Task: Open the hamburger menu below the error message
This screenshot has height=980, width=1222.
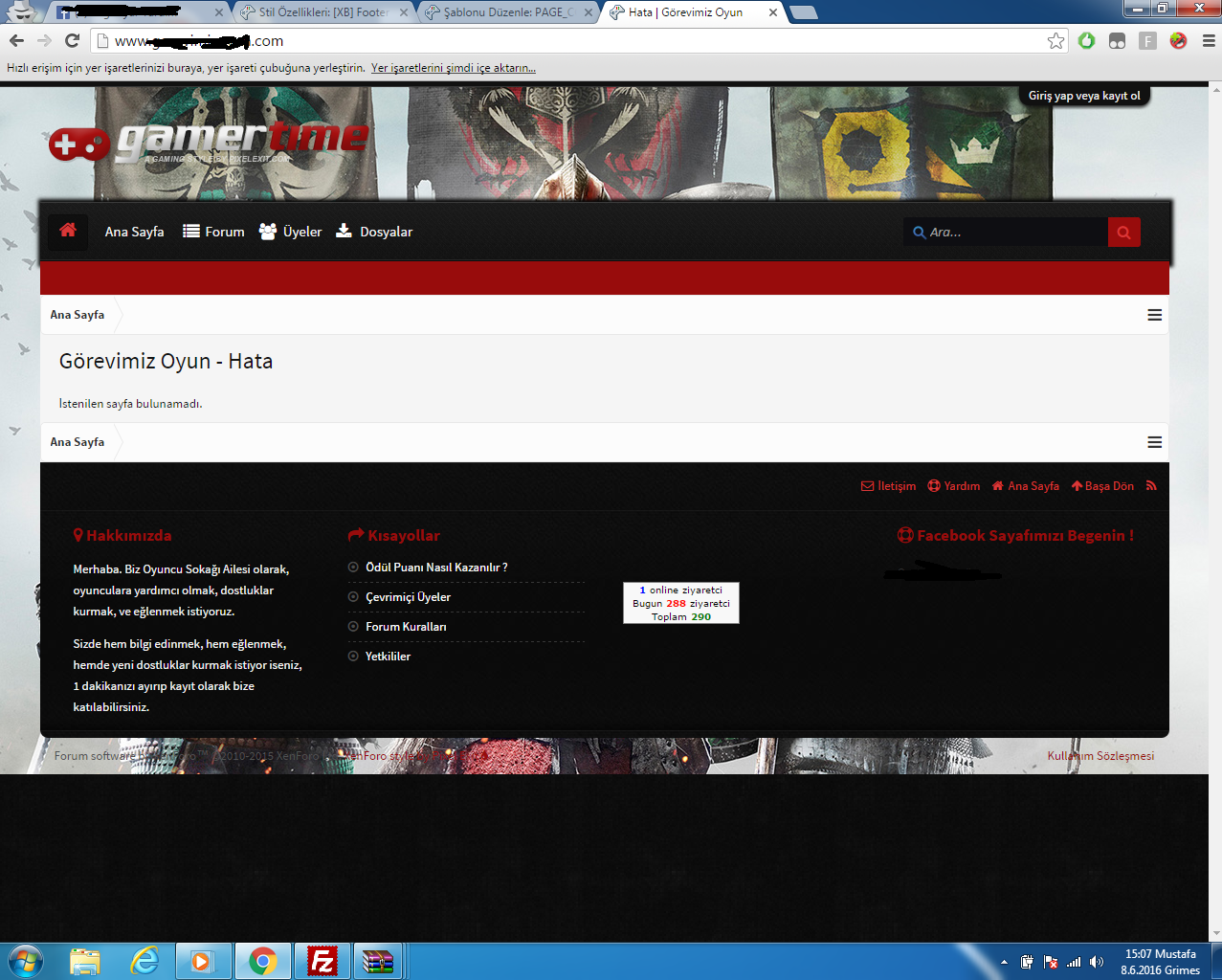Action: 1155,442
